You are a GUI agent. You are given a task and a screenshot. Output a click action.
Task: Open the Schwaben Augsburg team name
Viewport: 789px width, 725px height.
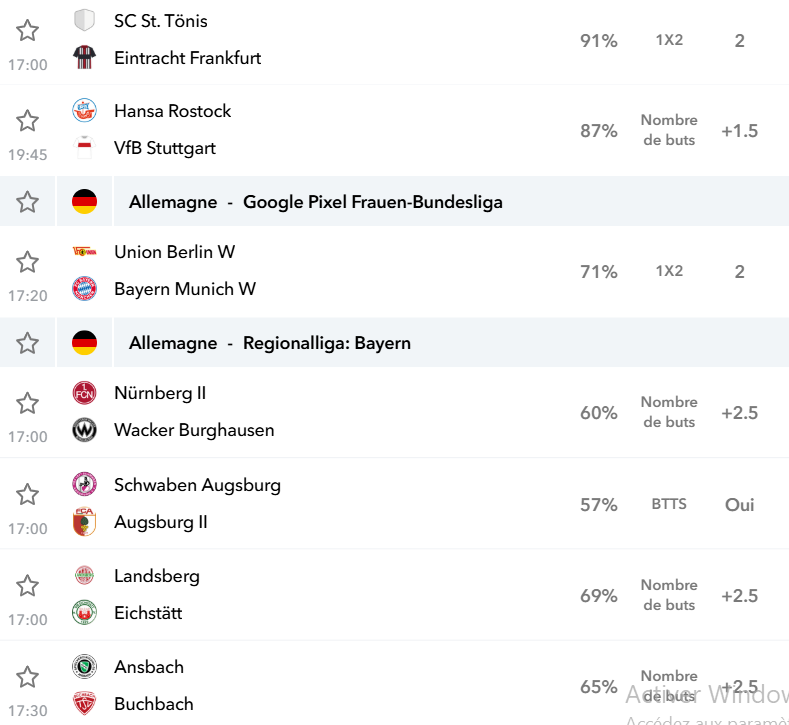click(197, 485)
